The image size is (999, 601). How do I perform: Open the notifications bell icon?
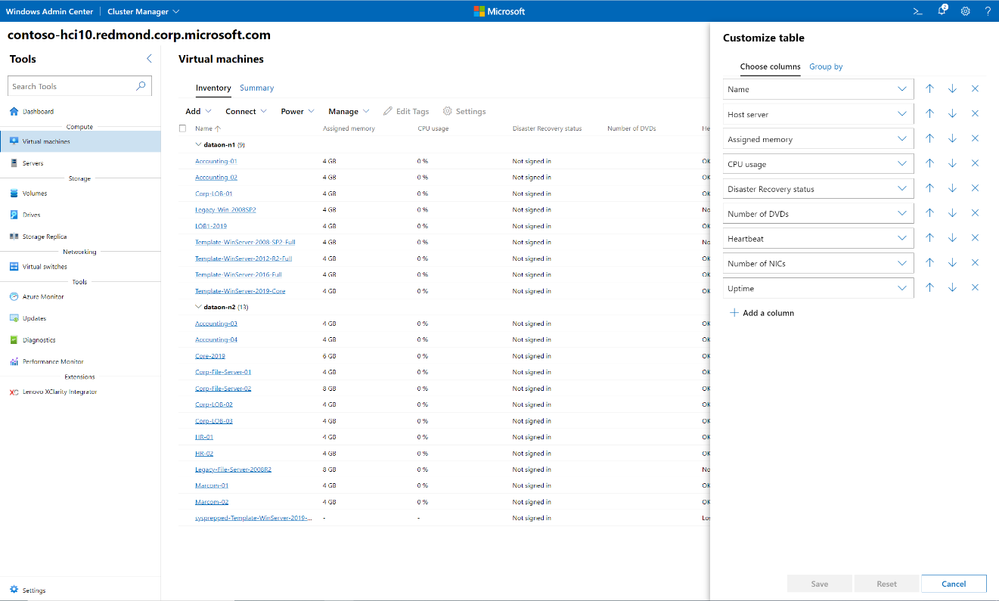942,10
